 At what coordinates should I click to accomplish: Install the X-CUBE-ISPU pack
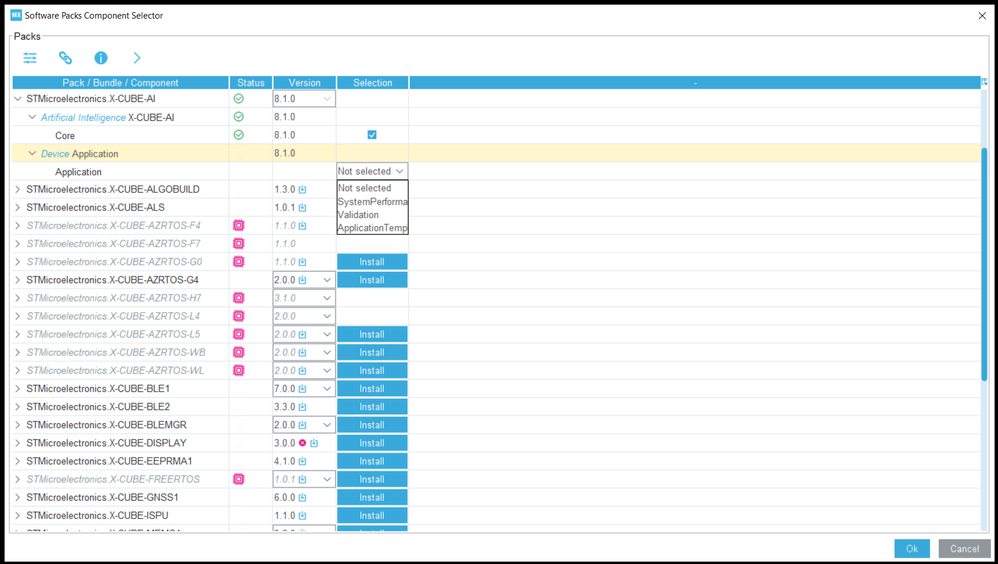click(x=372, y=516)
